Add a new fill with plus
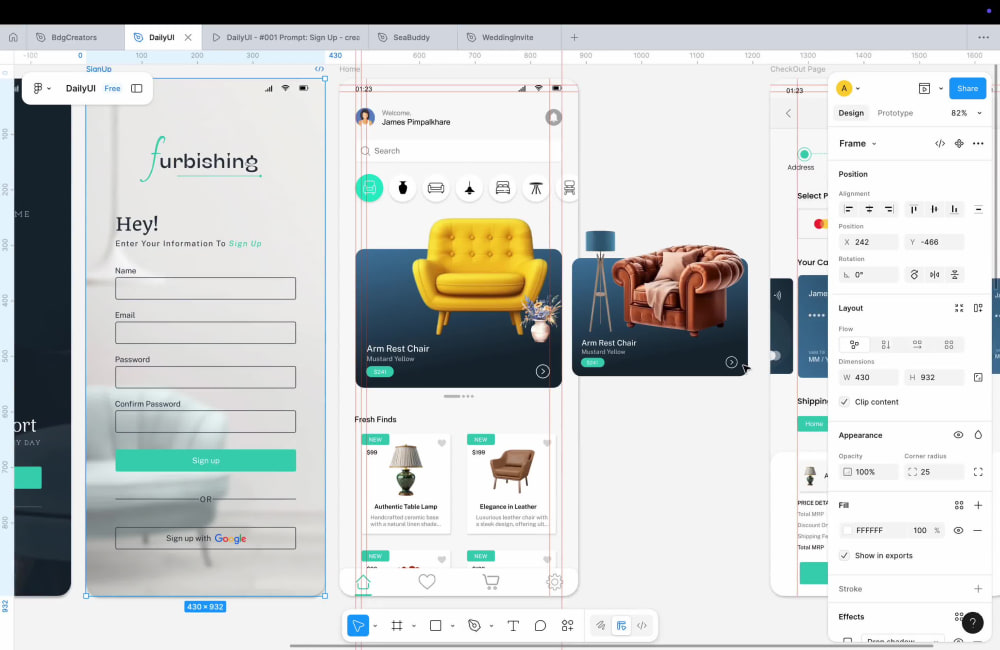 978,505
